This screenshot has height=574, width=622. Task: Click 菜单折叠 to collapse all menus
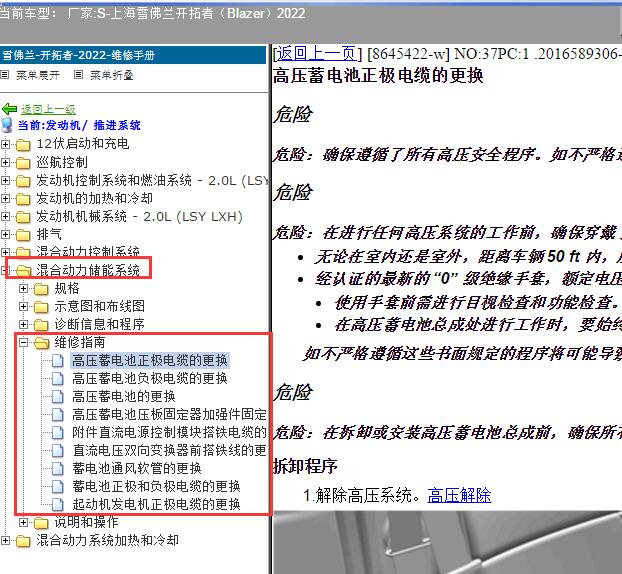pos(111,75)
